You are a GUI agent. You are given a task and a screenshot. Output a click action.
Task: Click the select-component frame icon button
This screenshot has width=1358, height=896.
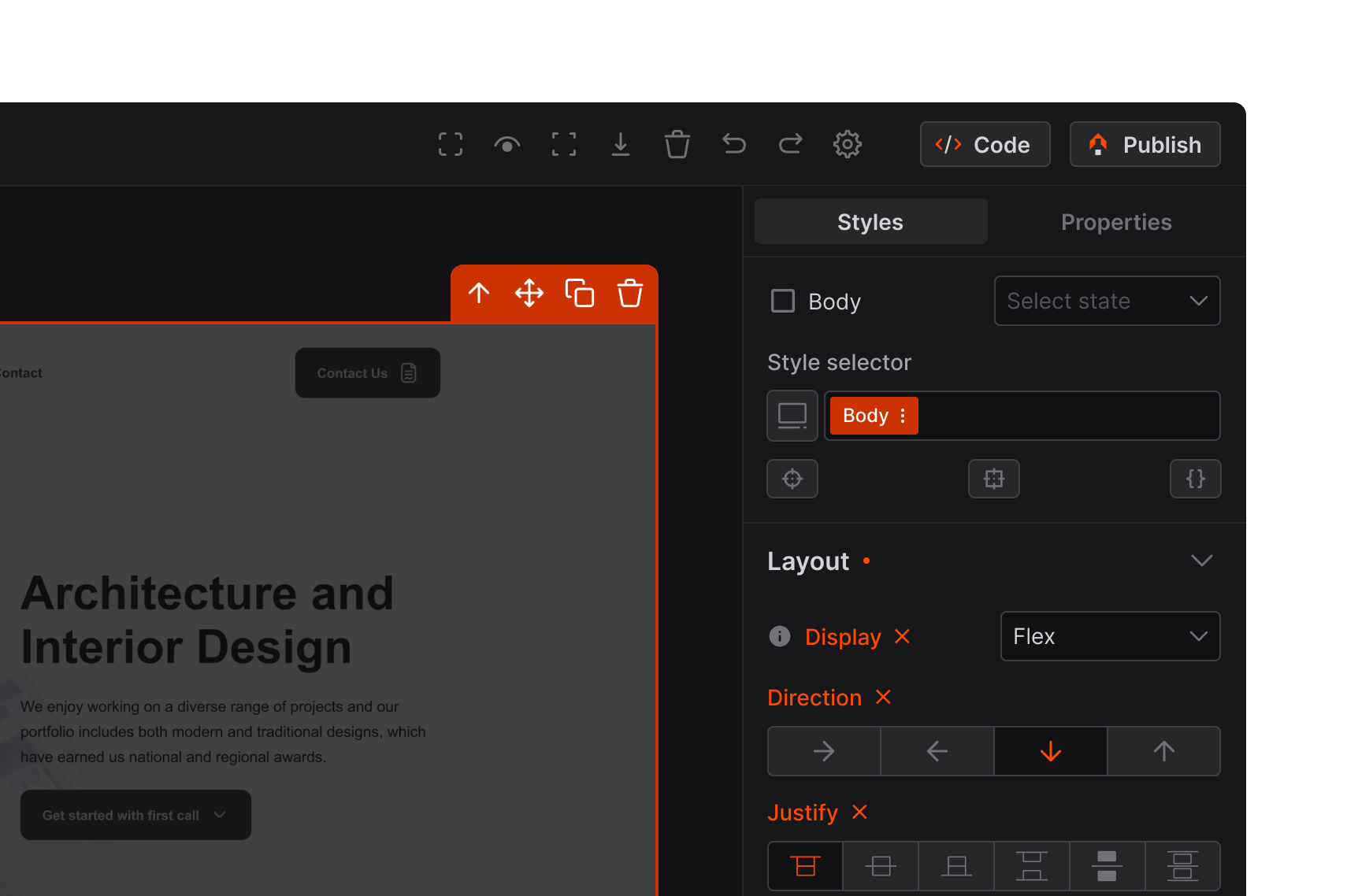pyautogui.click(x=994, y=479)
